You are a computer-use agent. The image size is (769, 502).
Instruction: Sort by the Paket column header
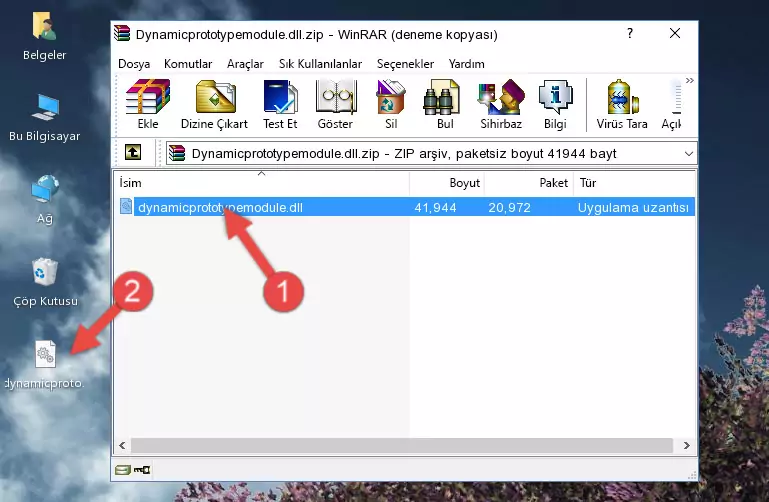click(x=529, y=183)
